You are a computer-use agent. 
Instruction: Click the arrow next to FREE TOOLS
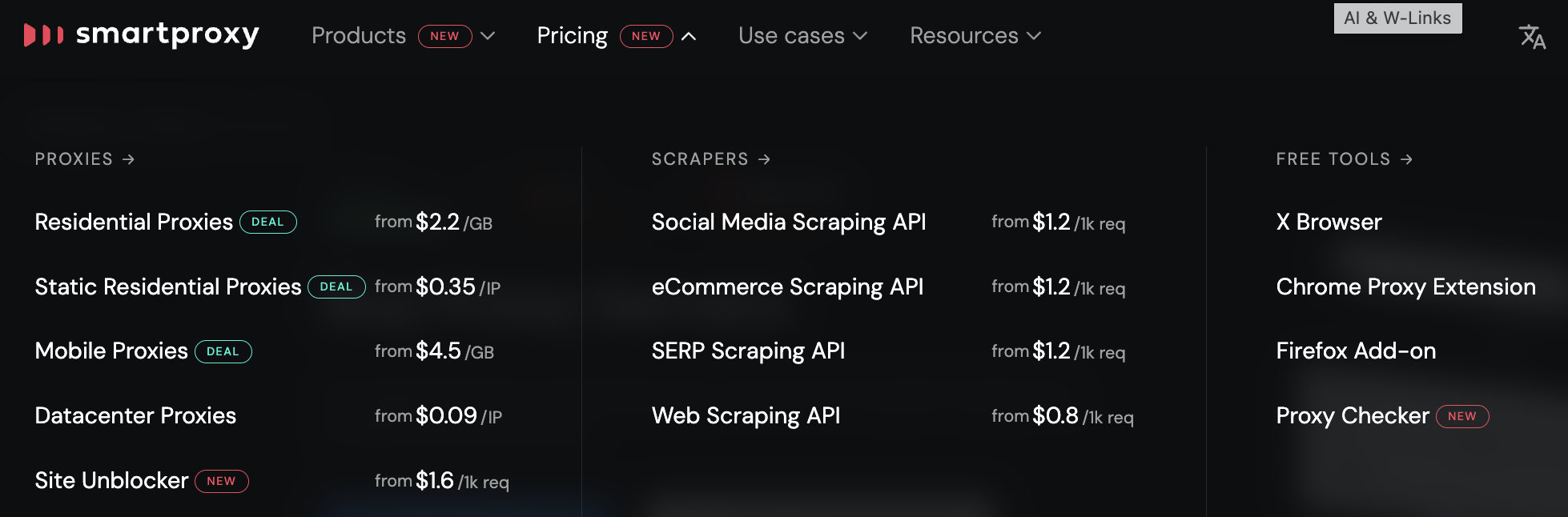click(1407, 159)
